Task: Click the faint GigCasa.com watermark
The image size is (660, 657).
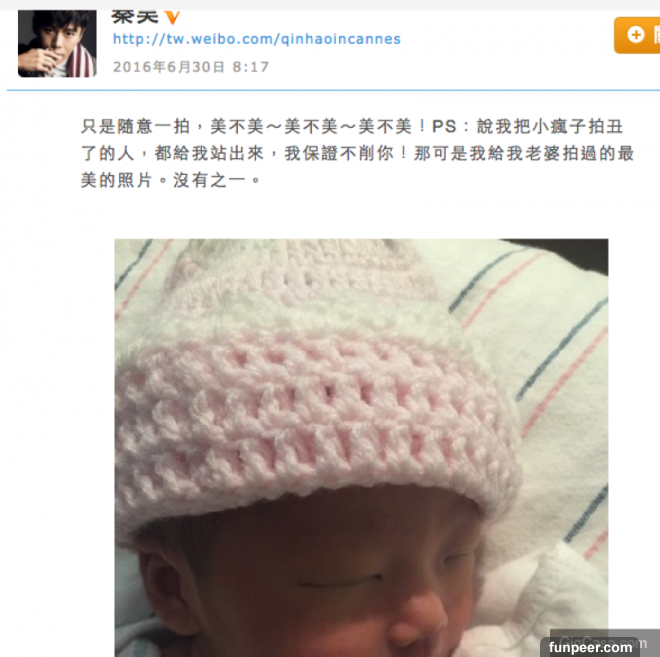Action: coord(603,643)
